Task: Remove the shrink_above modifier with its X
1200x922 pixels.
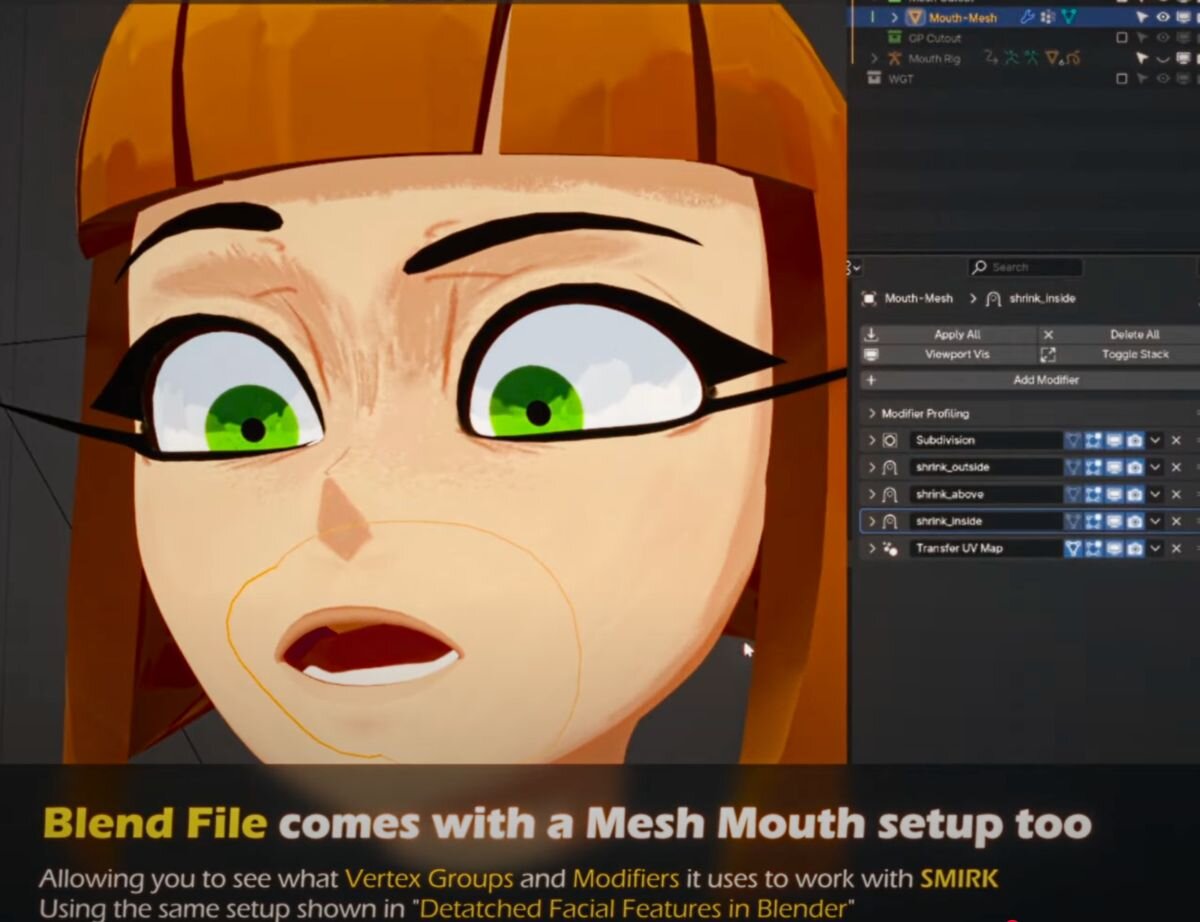Action: tap(1176, 494)
